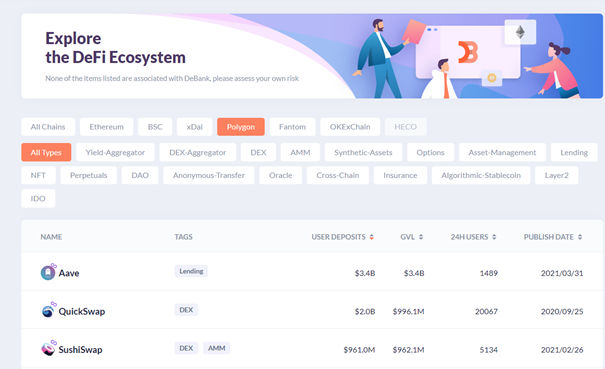Filter by Fantom chain
Viewport: 605px width, 369px height.
click(292, 127)
